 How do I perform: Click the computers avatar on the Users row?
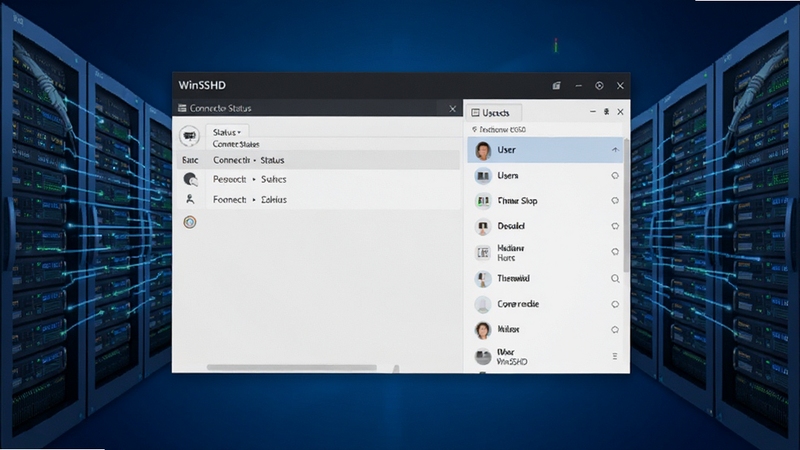coord(483,176)
